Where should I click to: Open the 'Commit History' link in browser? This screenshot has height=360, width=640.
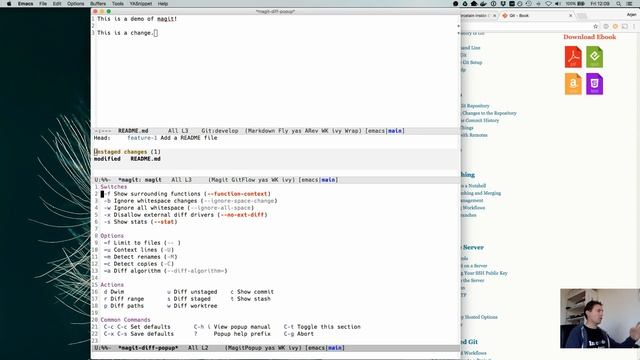pyautogui.click(x=482, y=120)
